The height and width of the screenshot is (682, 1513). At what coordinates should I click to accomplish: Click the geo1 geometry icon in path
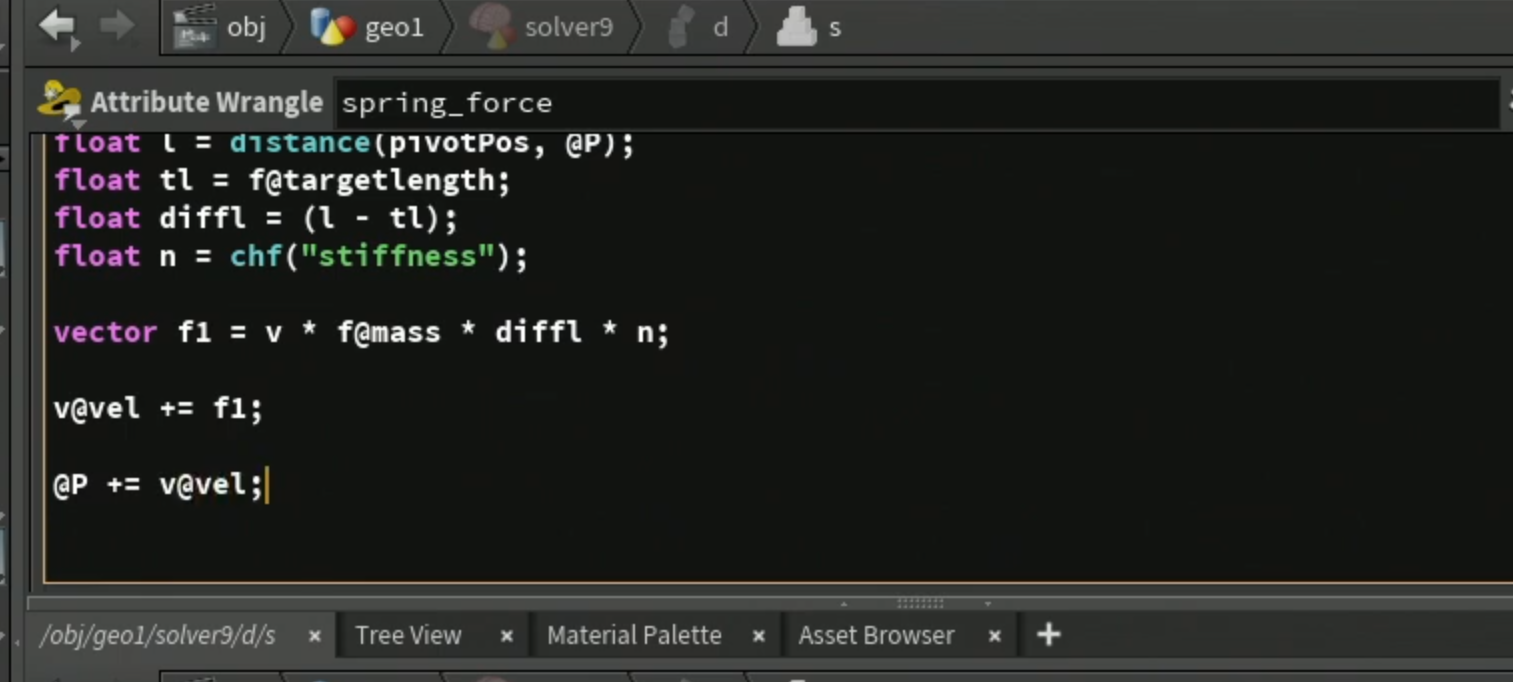[333, 27]
